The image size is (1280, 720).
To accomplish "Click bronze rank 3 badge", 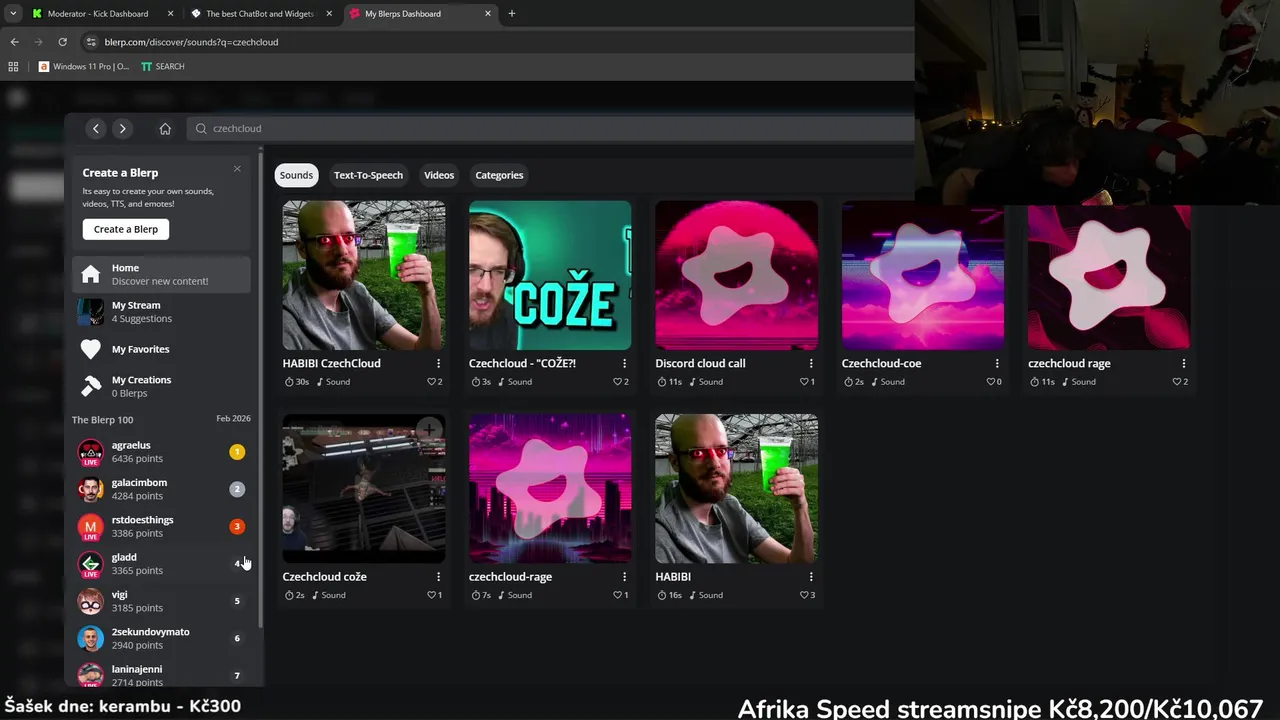I will click(x=237, y=526).
